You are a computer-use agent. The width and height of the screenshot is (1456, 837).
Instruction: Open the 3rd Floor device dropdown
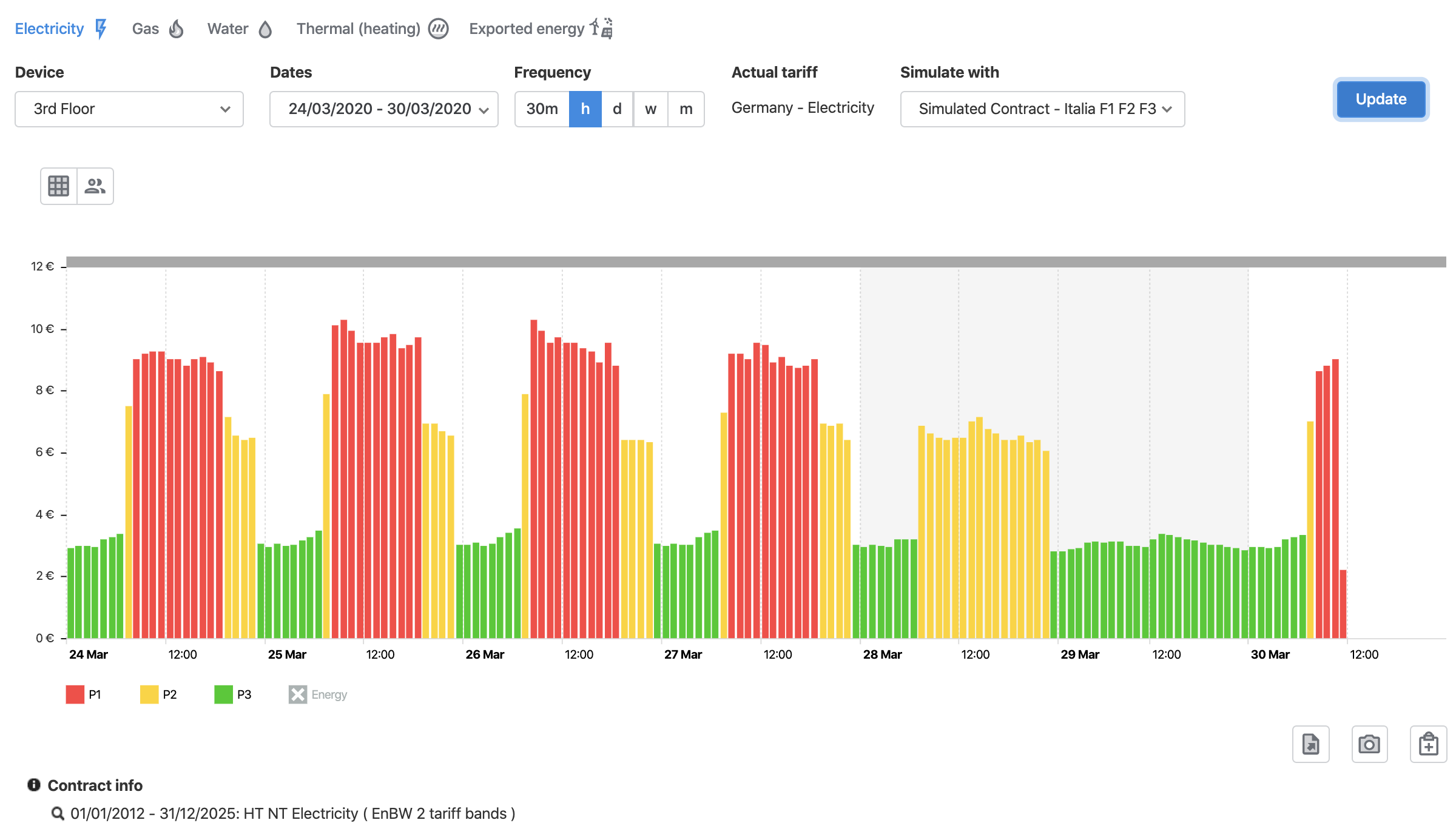click(129, 109)
